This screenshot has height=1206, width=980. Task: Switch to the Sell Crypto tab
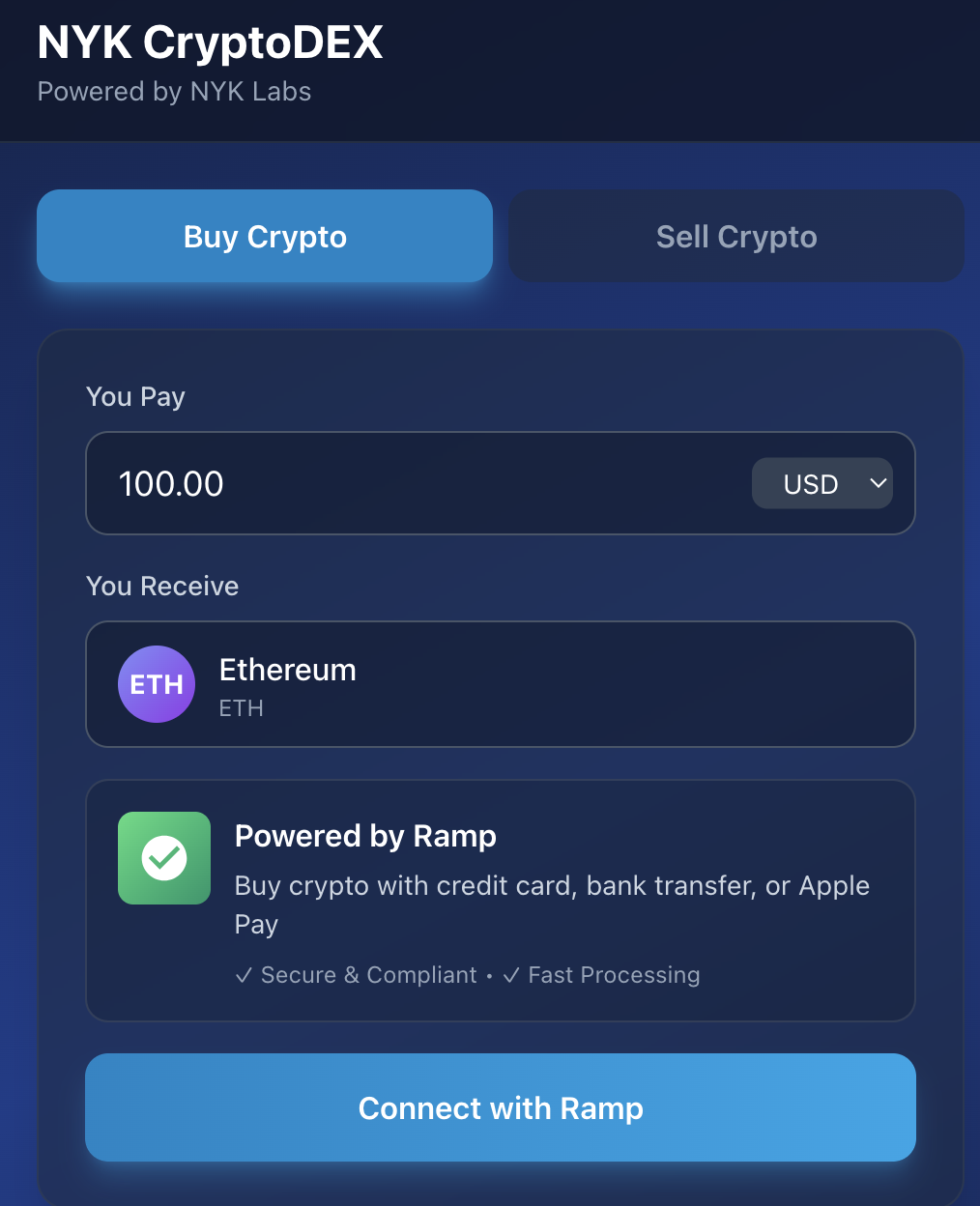pyautogui.click(x=736, y=237)
